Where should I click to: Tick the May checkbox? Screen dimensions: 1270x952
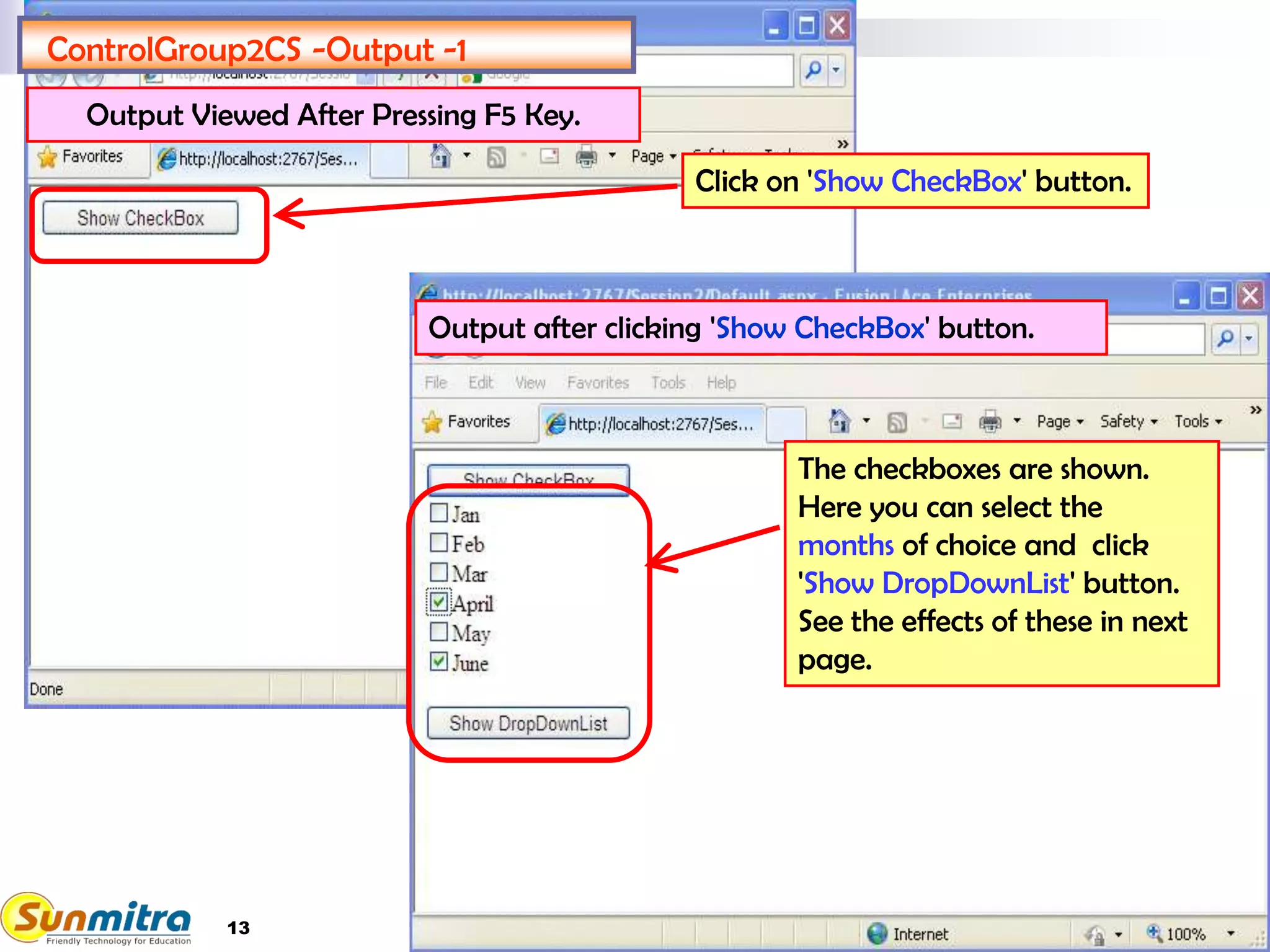pos(438,632)
